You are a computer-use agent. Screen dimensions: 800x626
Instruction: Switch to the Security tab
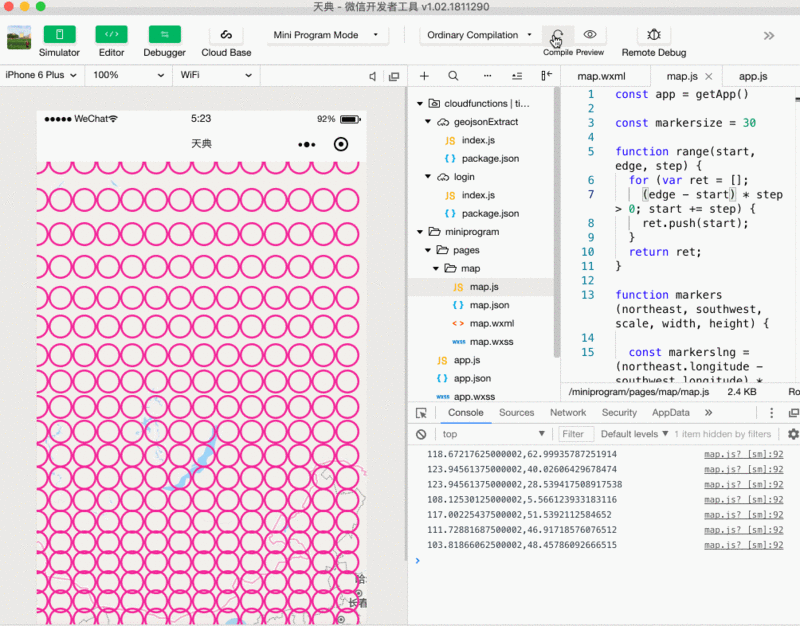tap(619, 413)
